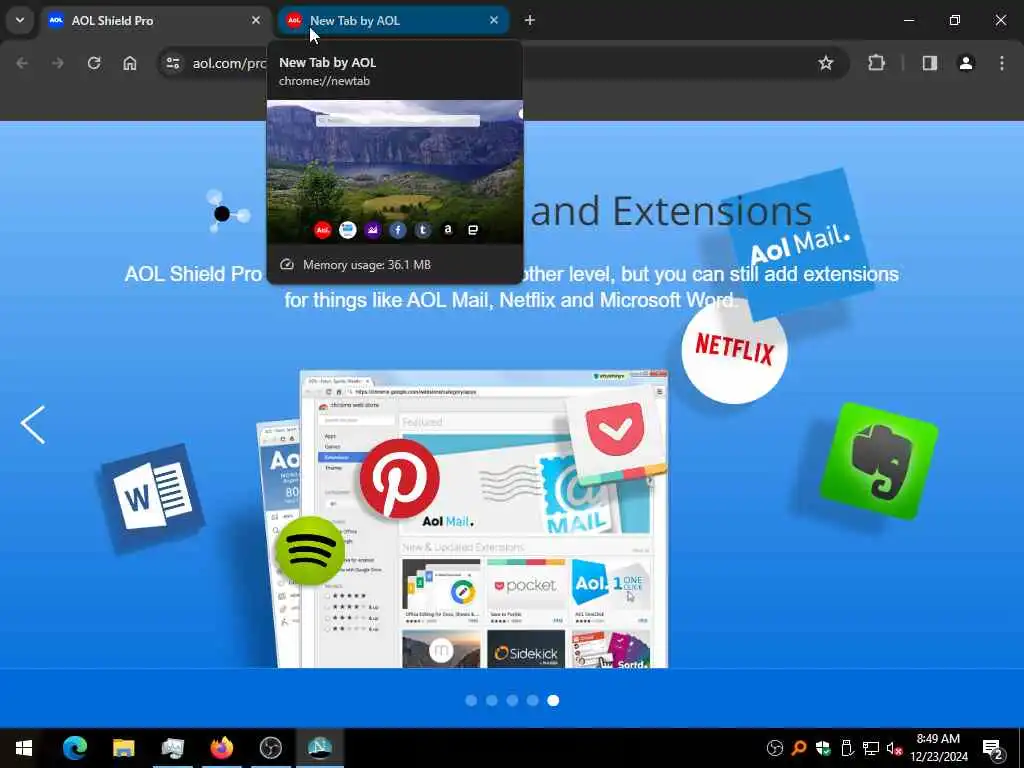Launch Microsoft Edge from taskbar
The width and height of the screenshot is (1024, 768).
(x=74, y=748)
